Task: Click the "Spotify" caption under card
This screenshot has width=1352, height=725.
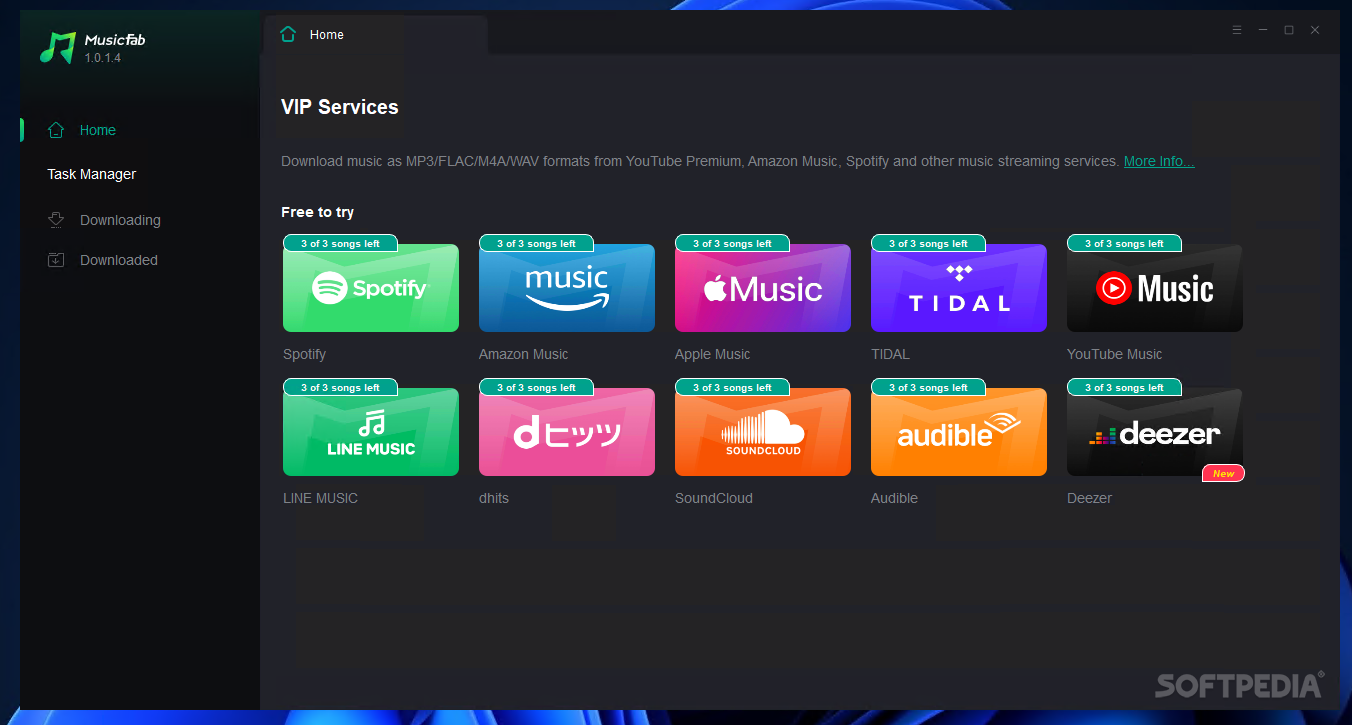Action: 304,354
